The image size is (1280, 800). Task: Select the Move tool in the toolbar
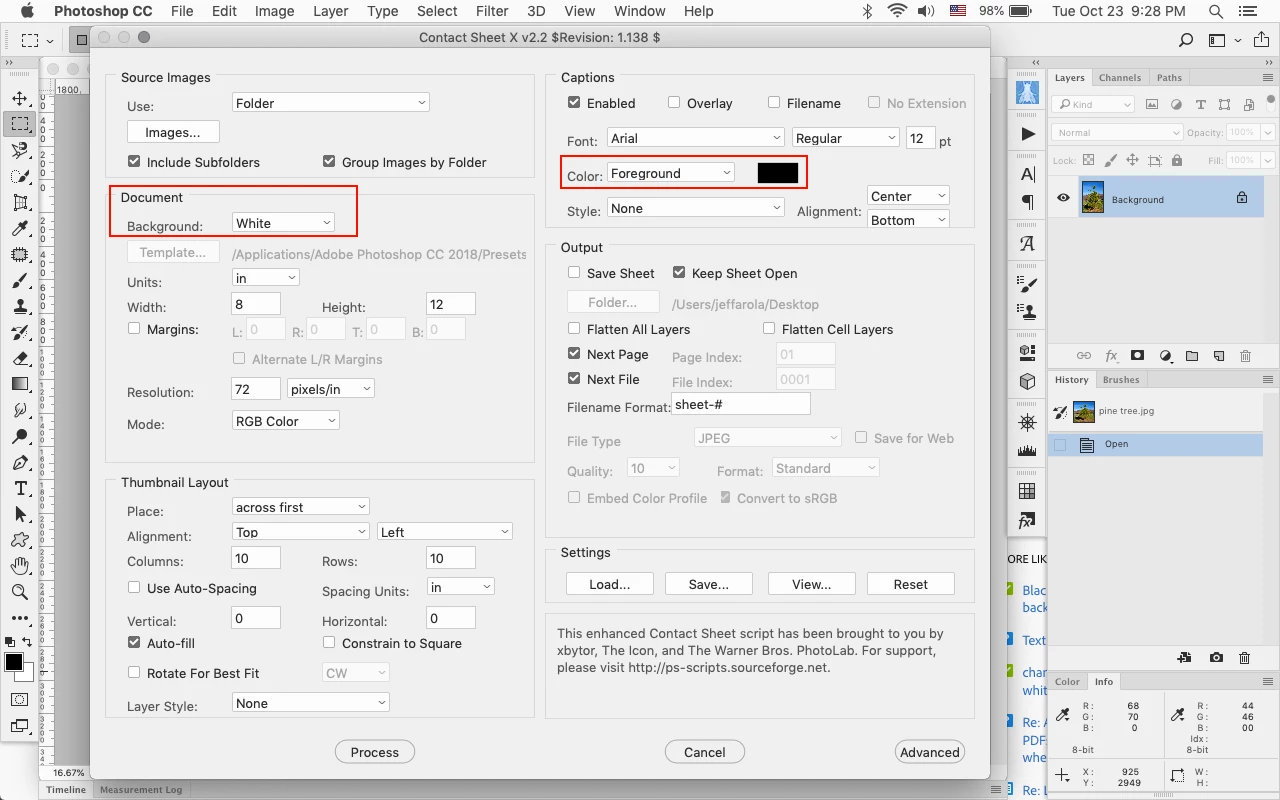point(19,98)
